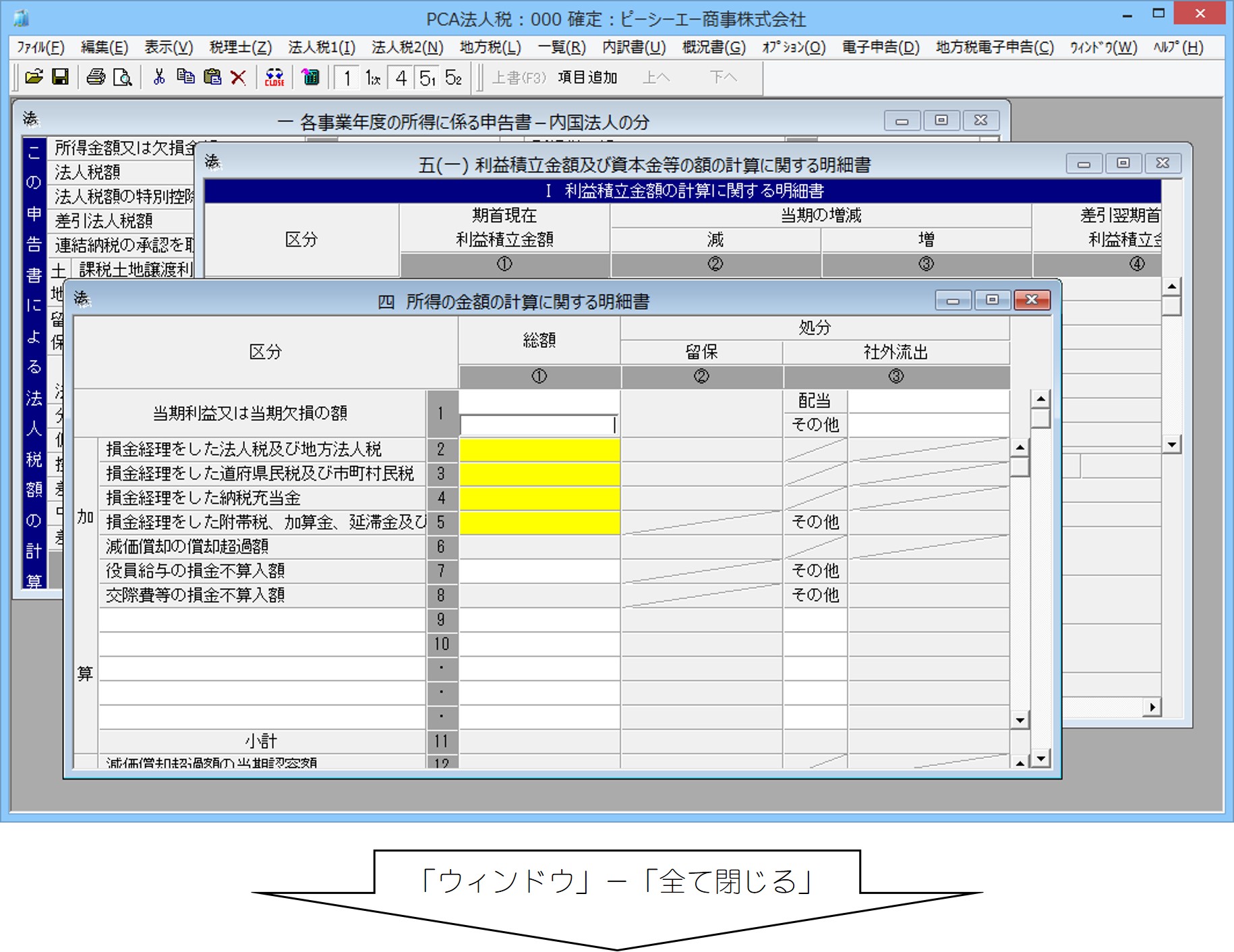Click the row 9 blank 区分 field
The image size is (1234, 952).
tap(262, 620)
